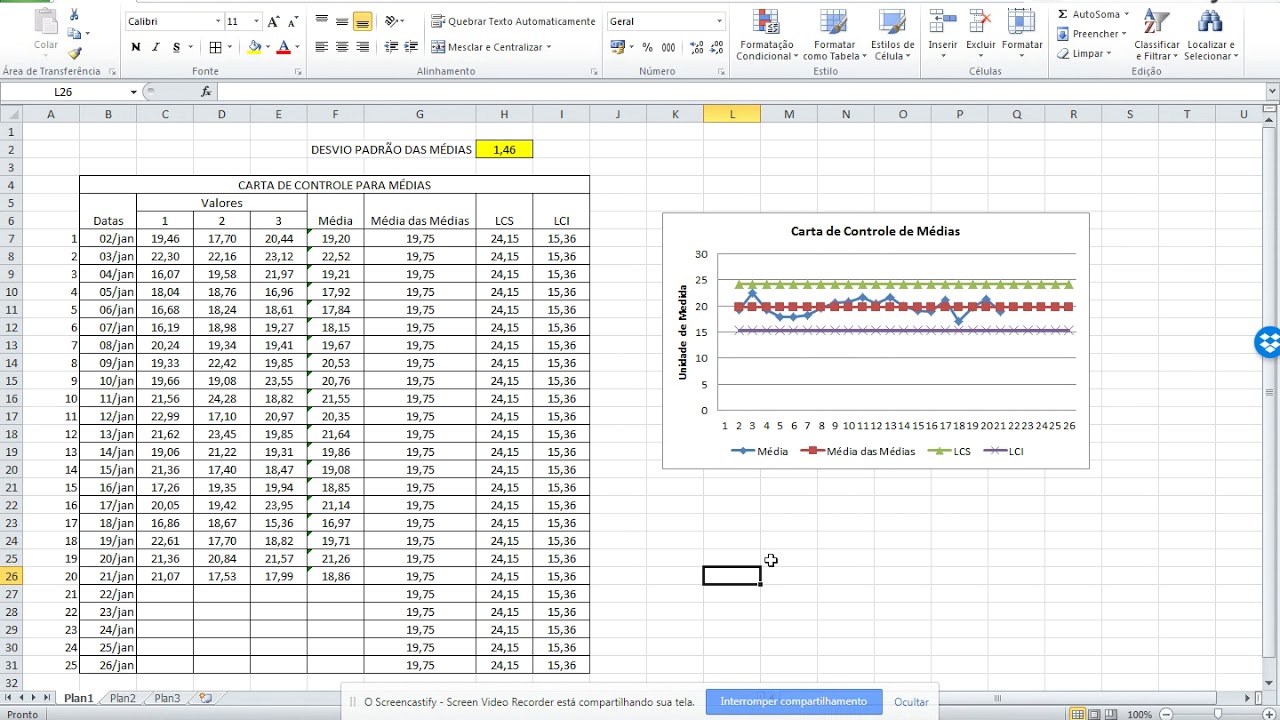Toggle underline (S) formatting
This screenshot has height=720, width=1280.
[x=176, y=47]
